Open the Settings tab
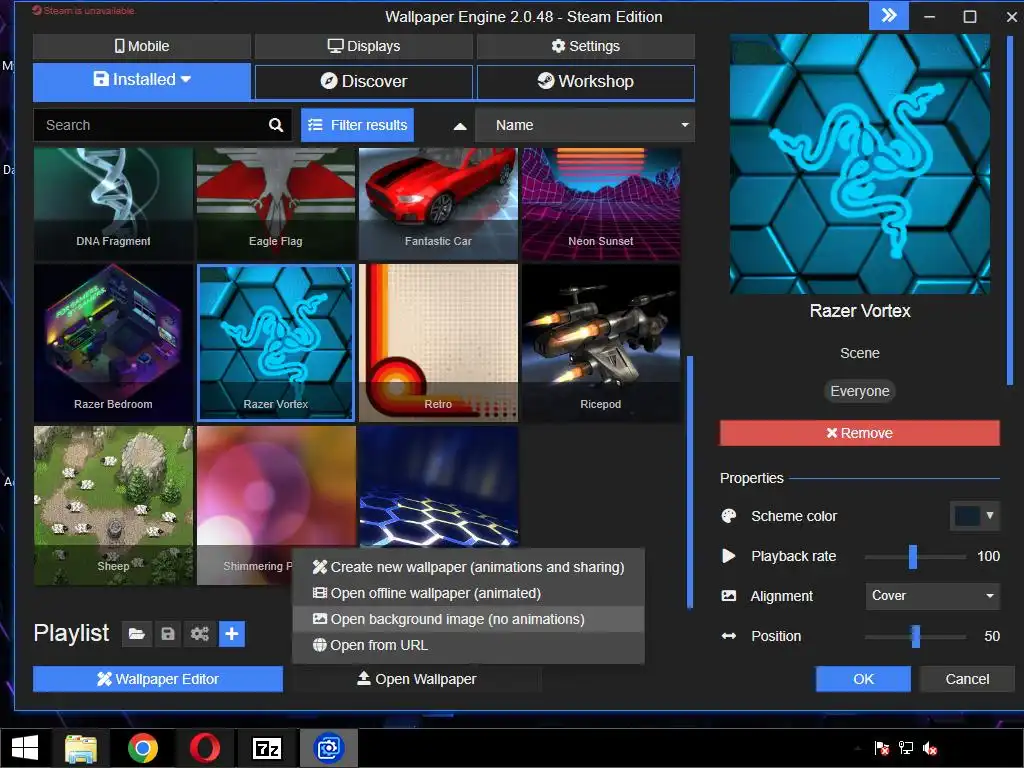This screenshot has height=768, width=1024. (586, 46)
